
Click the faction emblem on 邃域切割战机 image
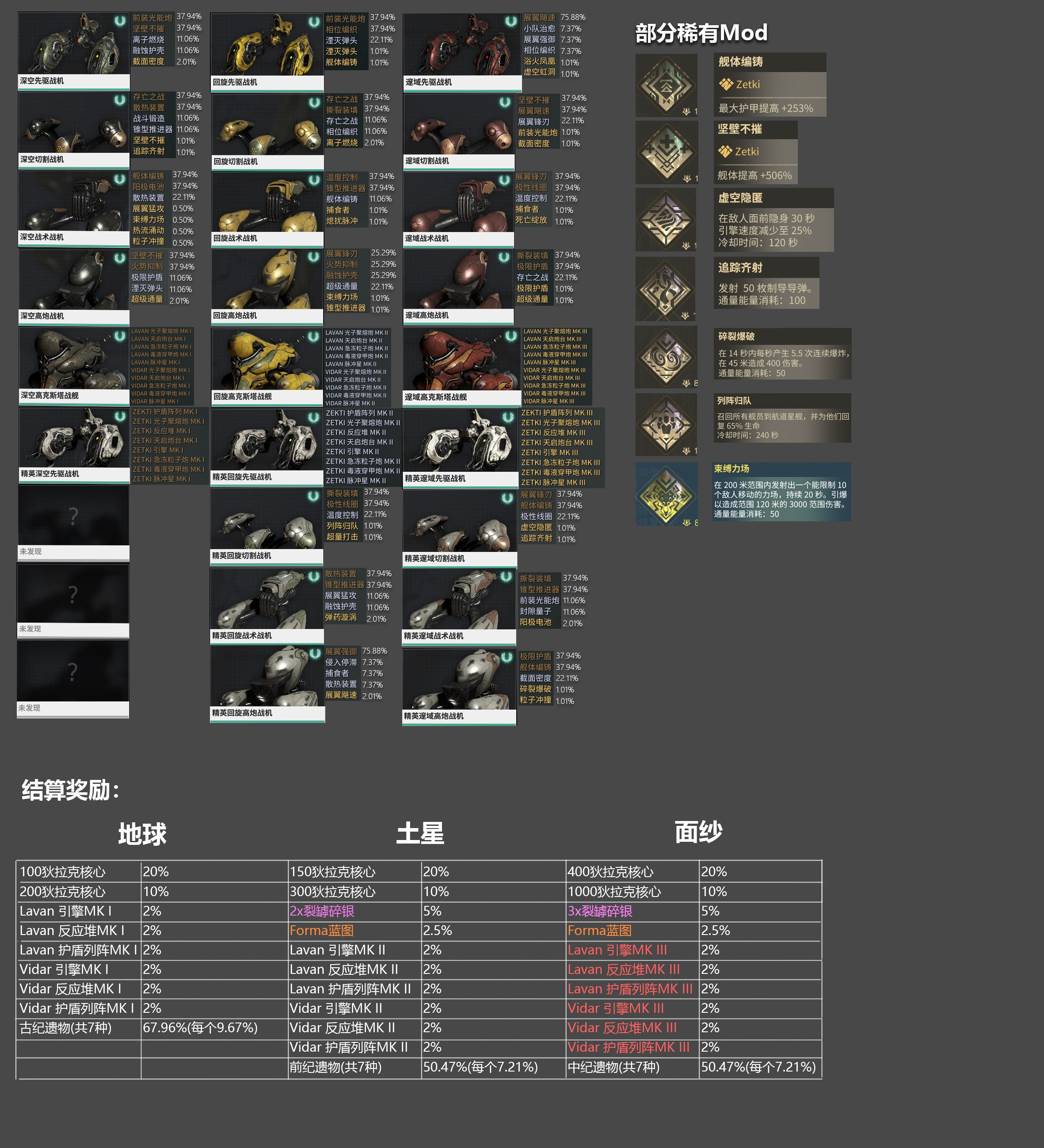coord(505,102)
